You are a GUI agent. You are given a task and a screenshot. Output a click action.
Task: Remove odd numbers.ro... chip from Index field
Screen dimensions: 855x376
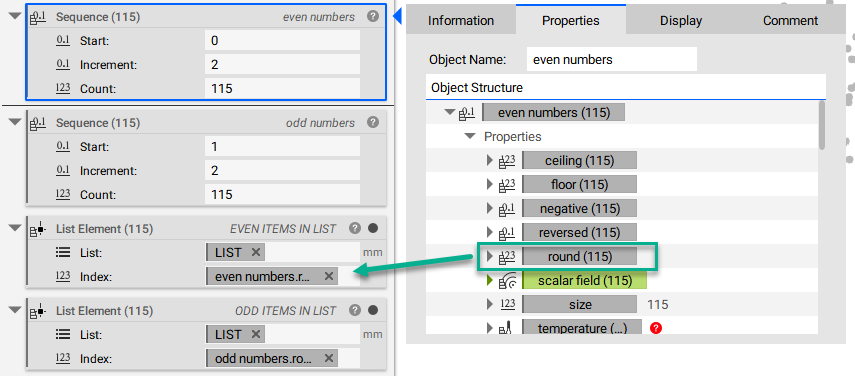click(x=329, y=358)
